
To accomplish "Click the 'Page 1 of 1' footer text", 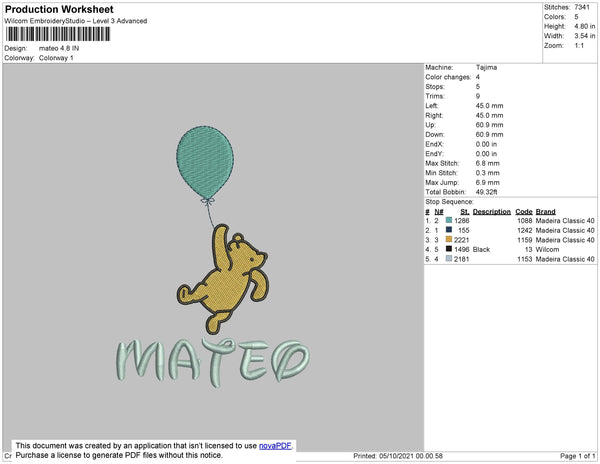I will pos(577,456).
